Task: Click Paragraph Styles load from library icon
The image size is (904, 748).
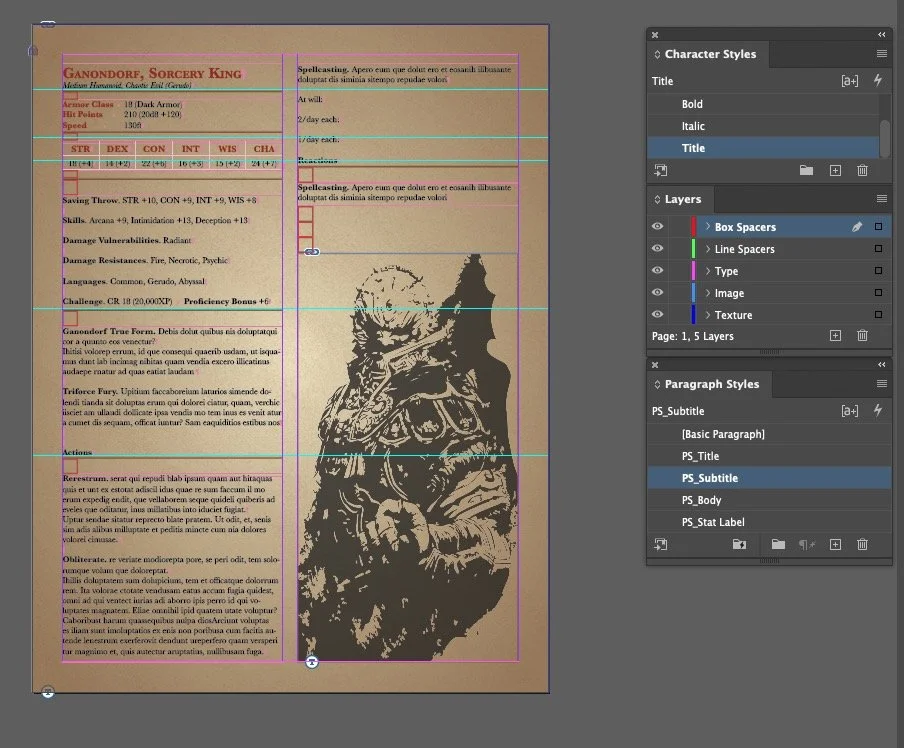Action: click(661, 544)
